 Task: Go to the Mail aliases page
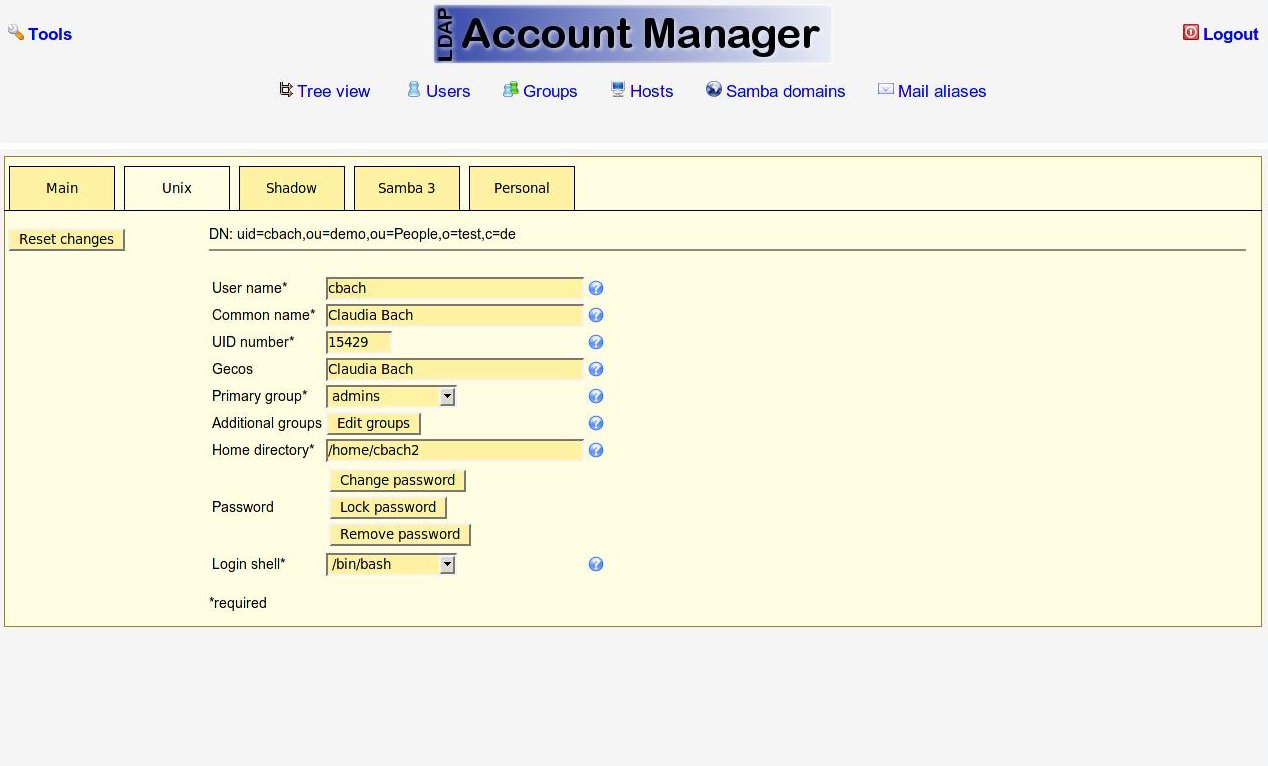tap(941, 91)
